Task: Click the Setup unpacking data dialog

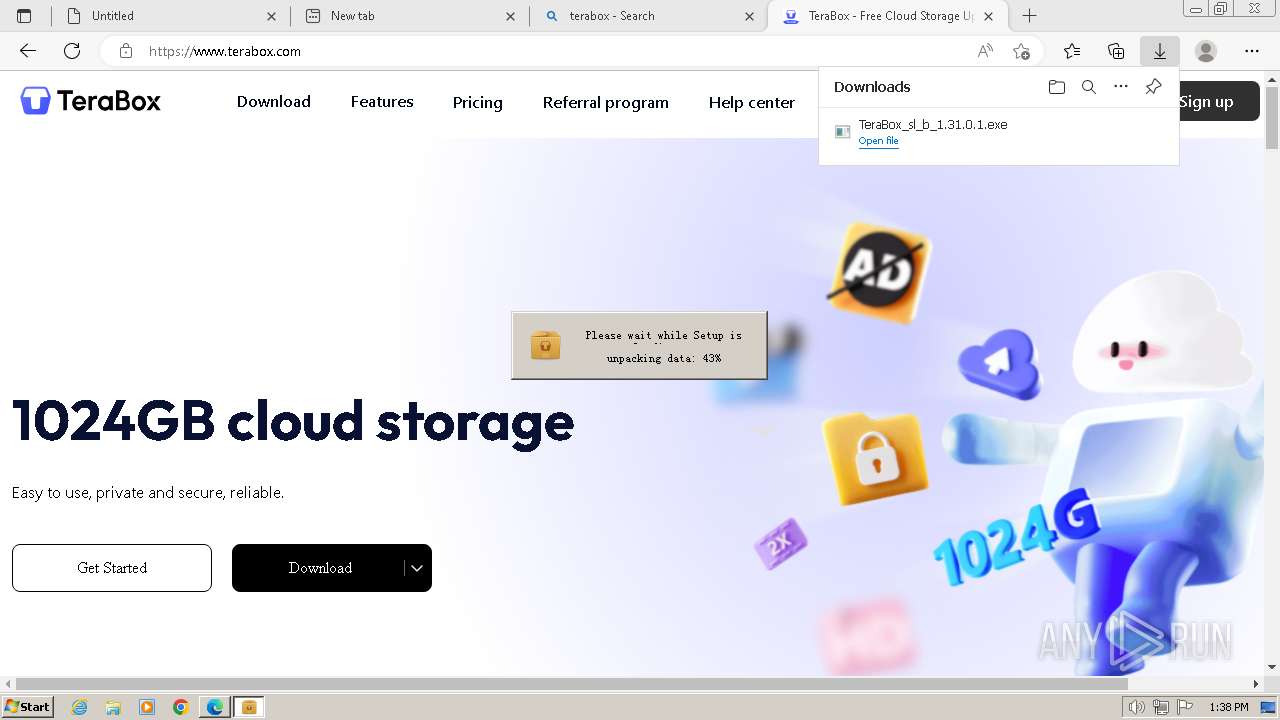Action: click(639, 346)
